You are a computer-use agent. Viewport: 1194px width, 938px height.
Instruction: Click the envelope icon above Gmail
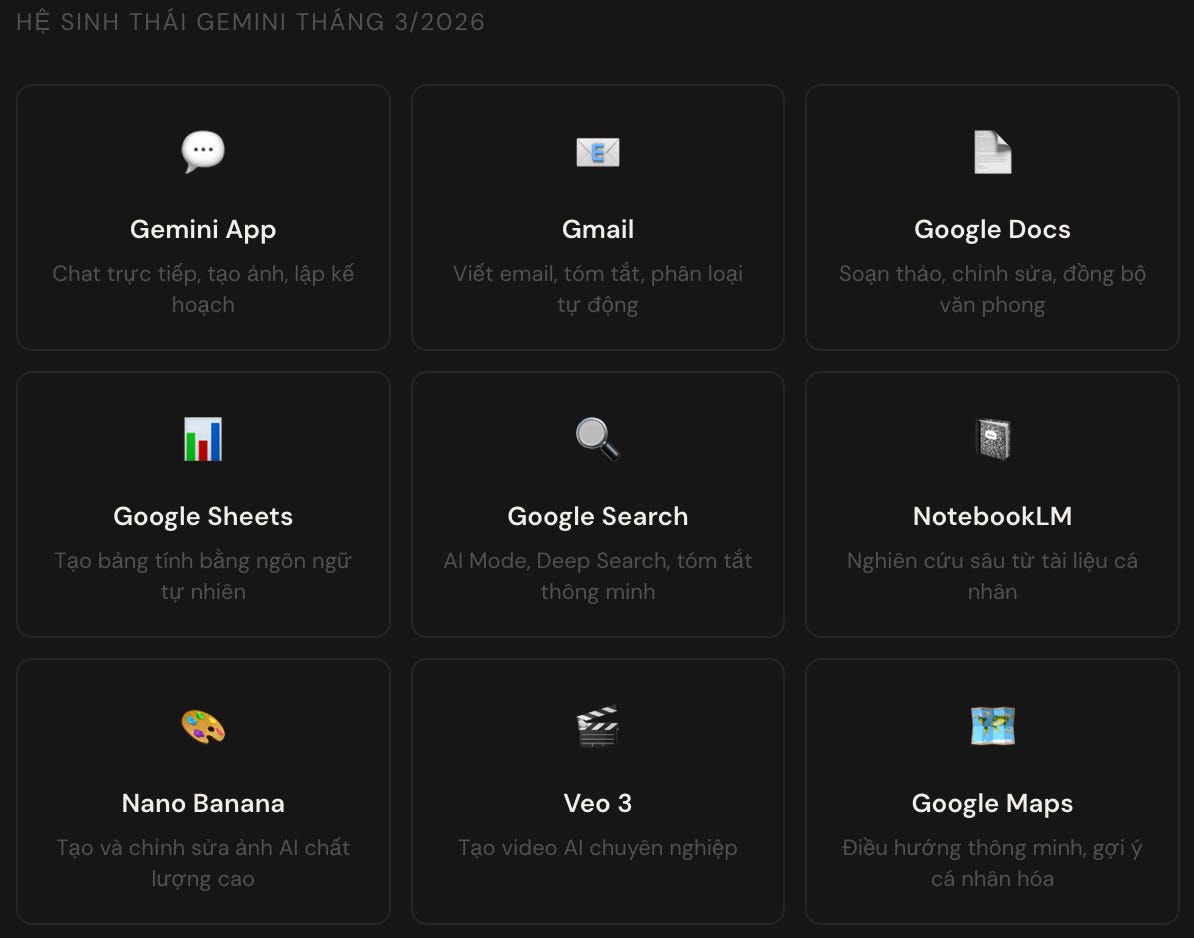[598, 152]
